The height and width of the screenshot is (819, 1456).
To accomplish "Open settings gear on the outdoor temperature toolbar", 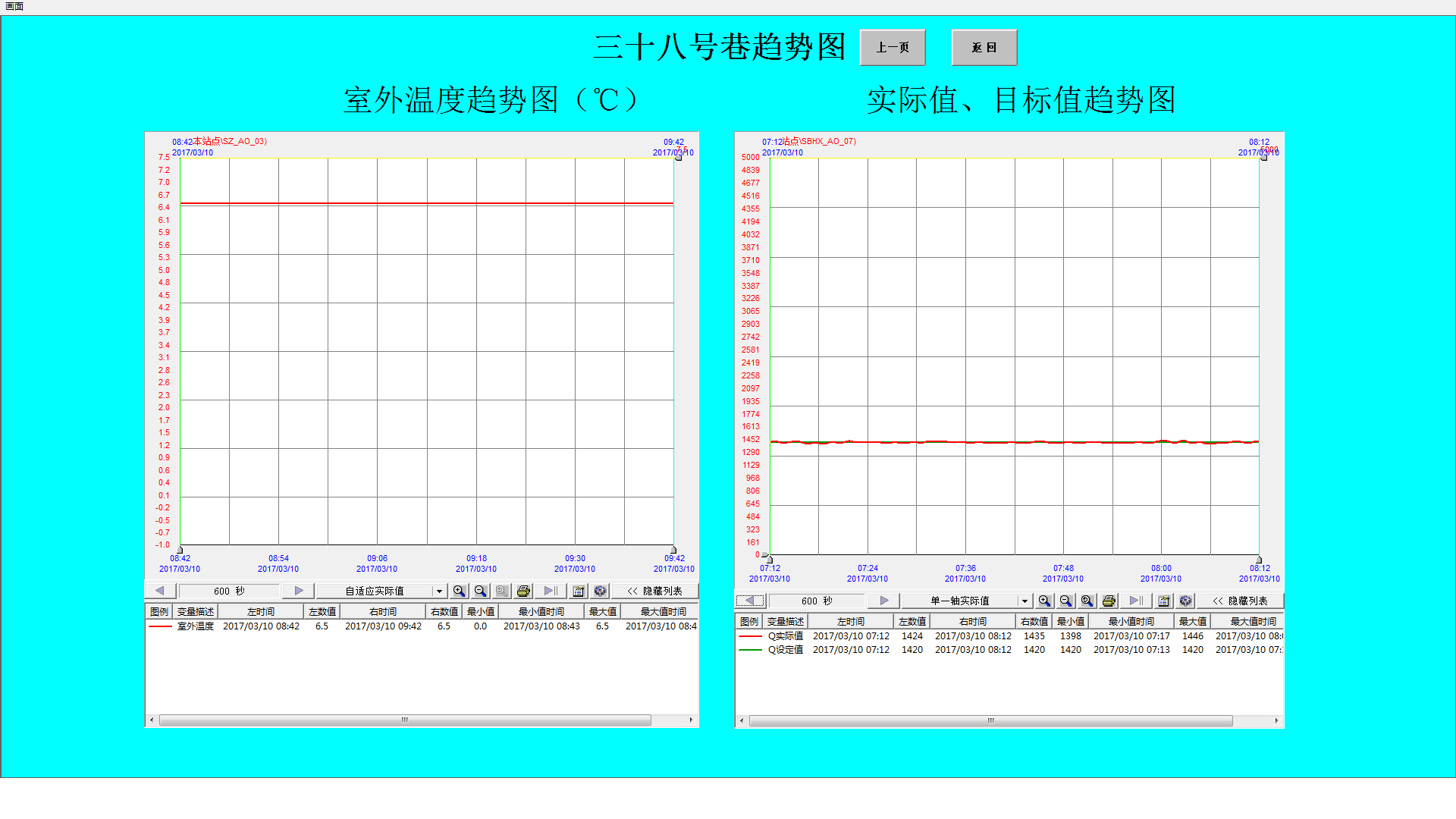I will (x=600, y=591).
